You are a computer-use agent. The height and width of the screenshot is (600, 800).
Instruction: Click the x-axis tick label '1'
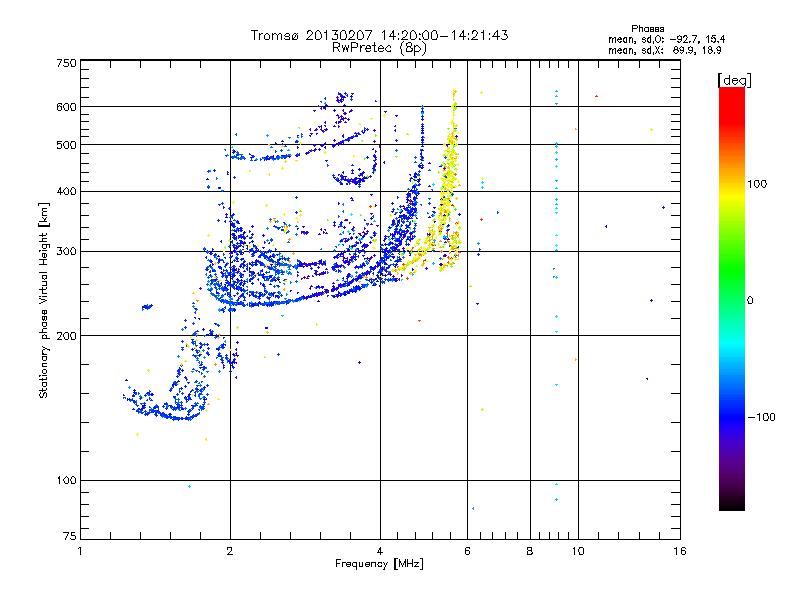coord(80,551)
